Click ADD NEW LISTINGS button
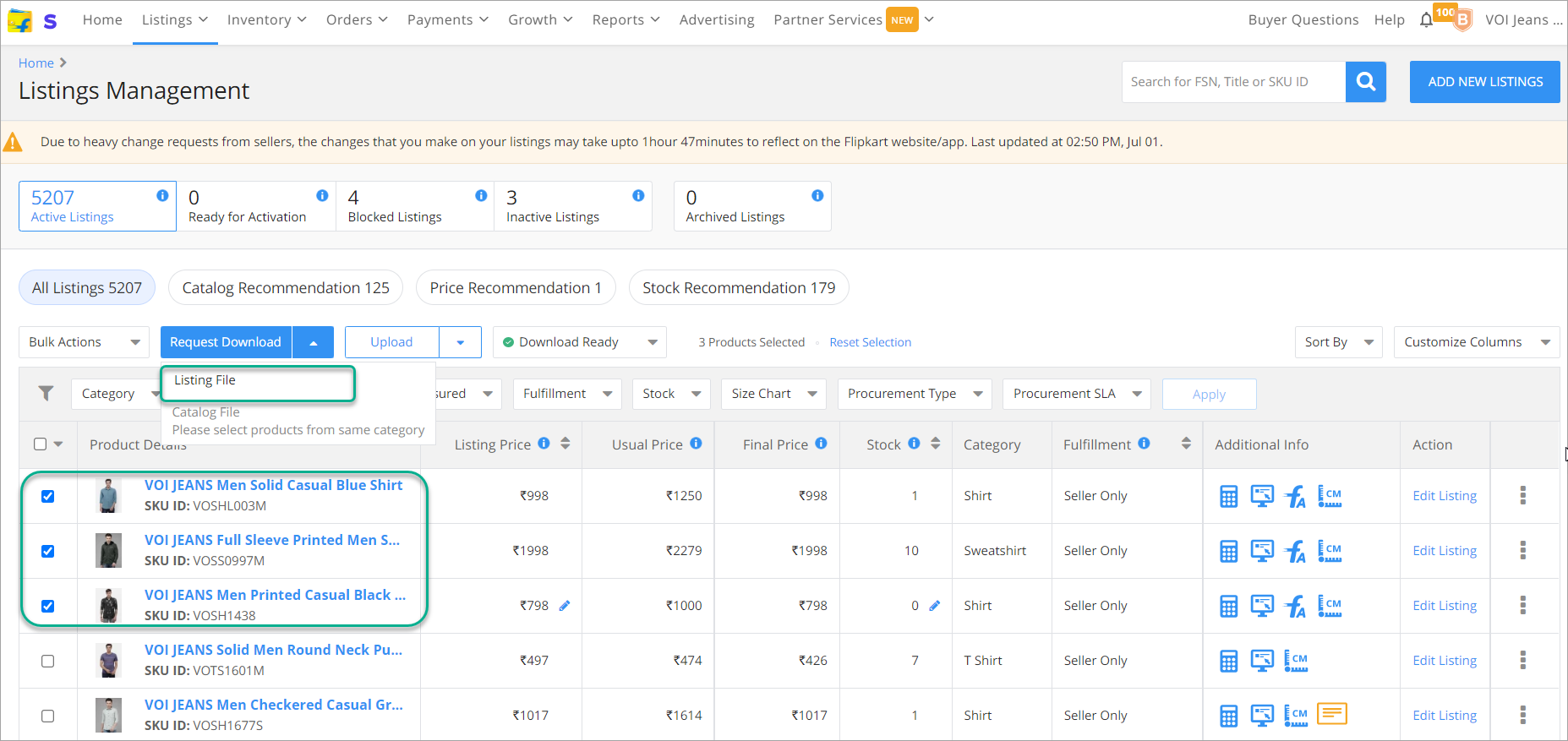1568x741 pixels. click(x=1485, y=82)
